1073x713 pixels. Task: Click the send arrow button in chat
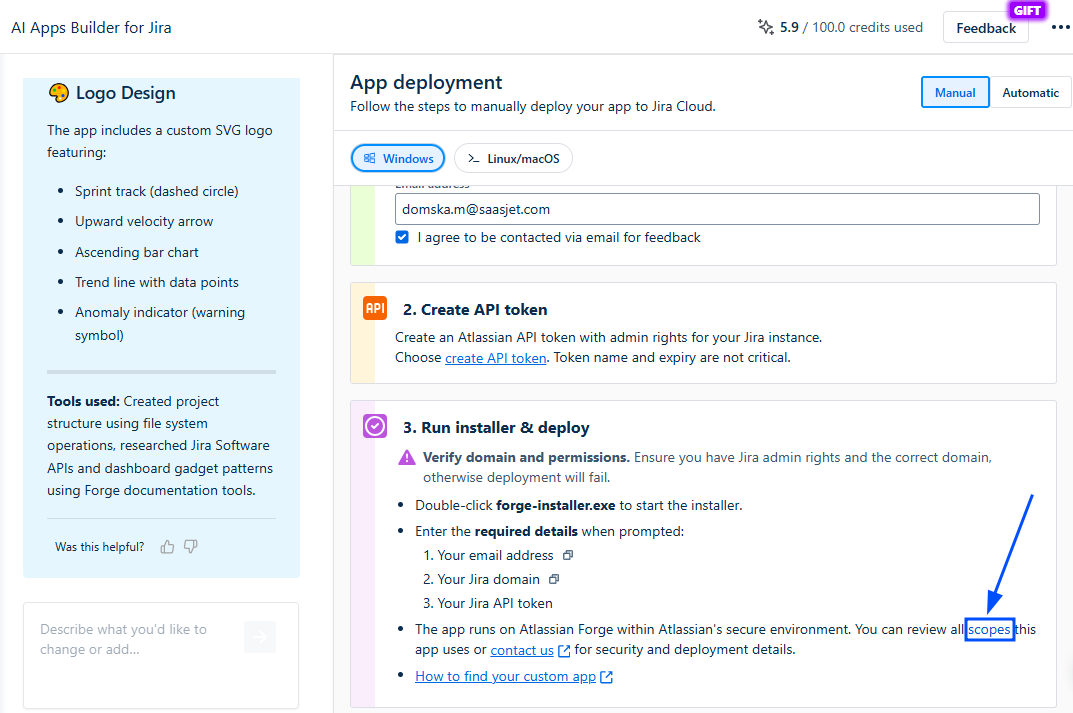tap(260, 636)
